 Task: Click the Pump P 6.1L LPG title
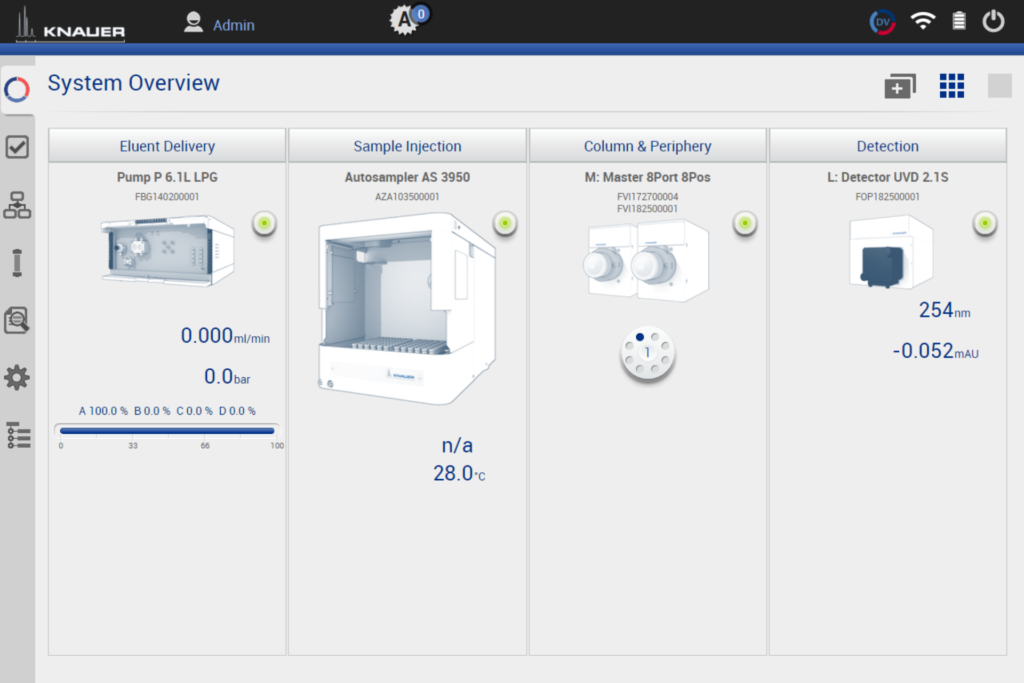[x=167, y=177]
